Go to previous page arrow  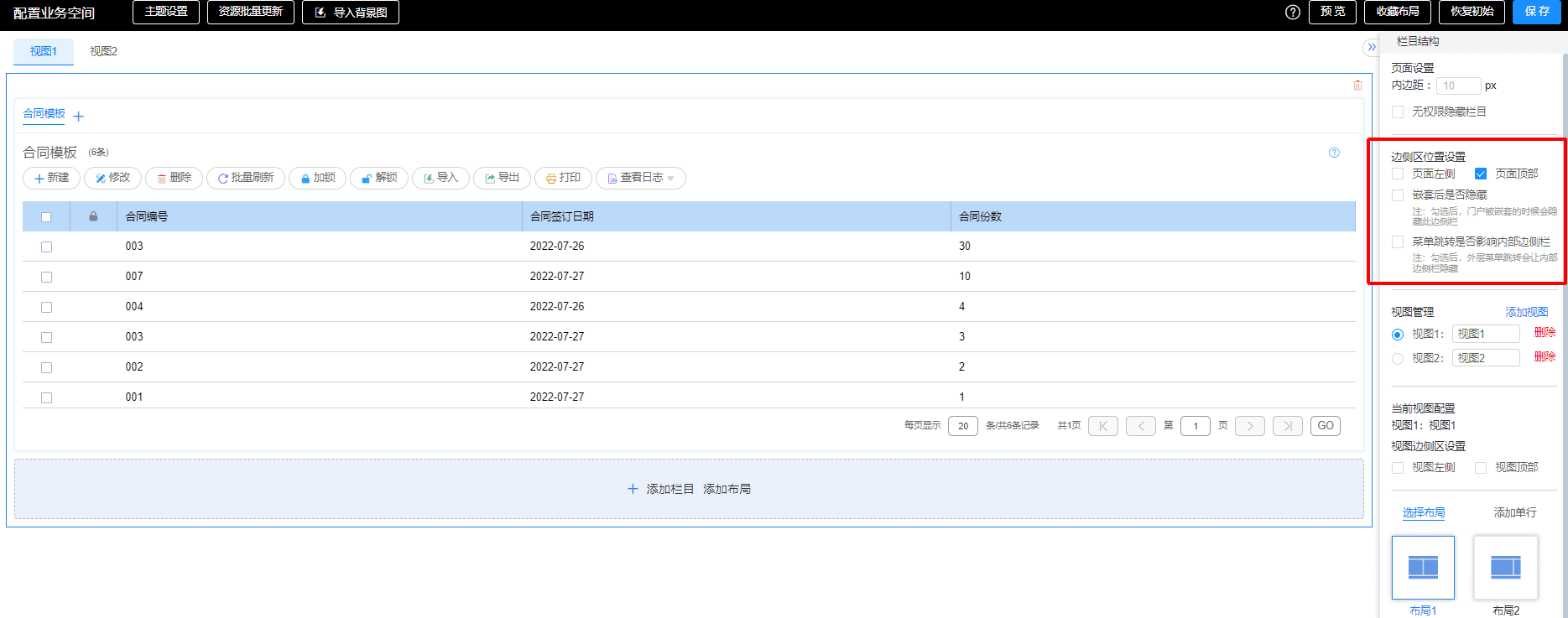click(x=1141, y=426)
